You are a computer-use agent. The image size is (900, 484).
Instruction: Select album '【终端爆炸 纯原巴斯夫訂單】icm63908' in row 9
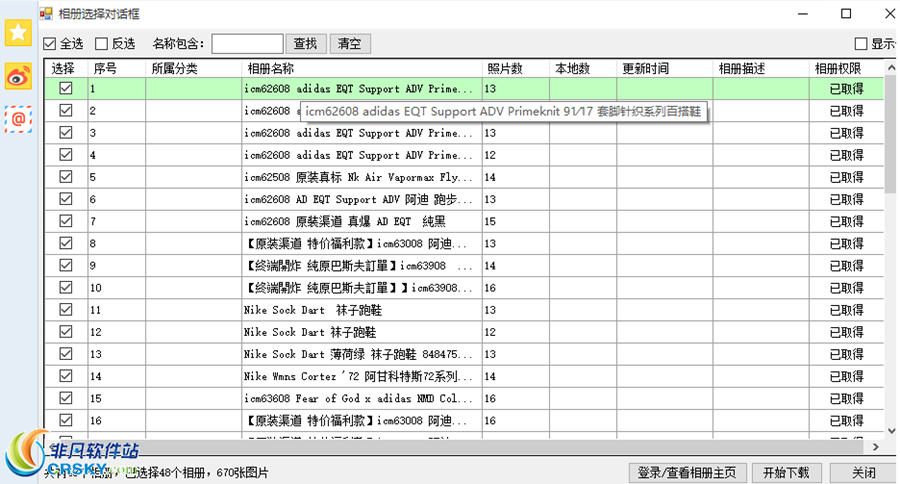[362, 265]
